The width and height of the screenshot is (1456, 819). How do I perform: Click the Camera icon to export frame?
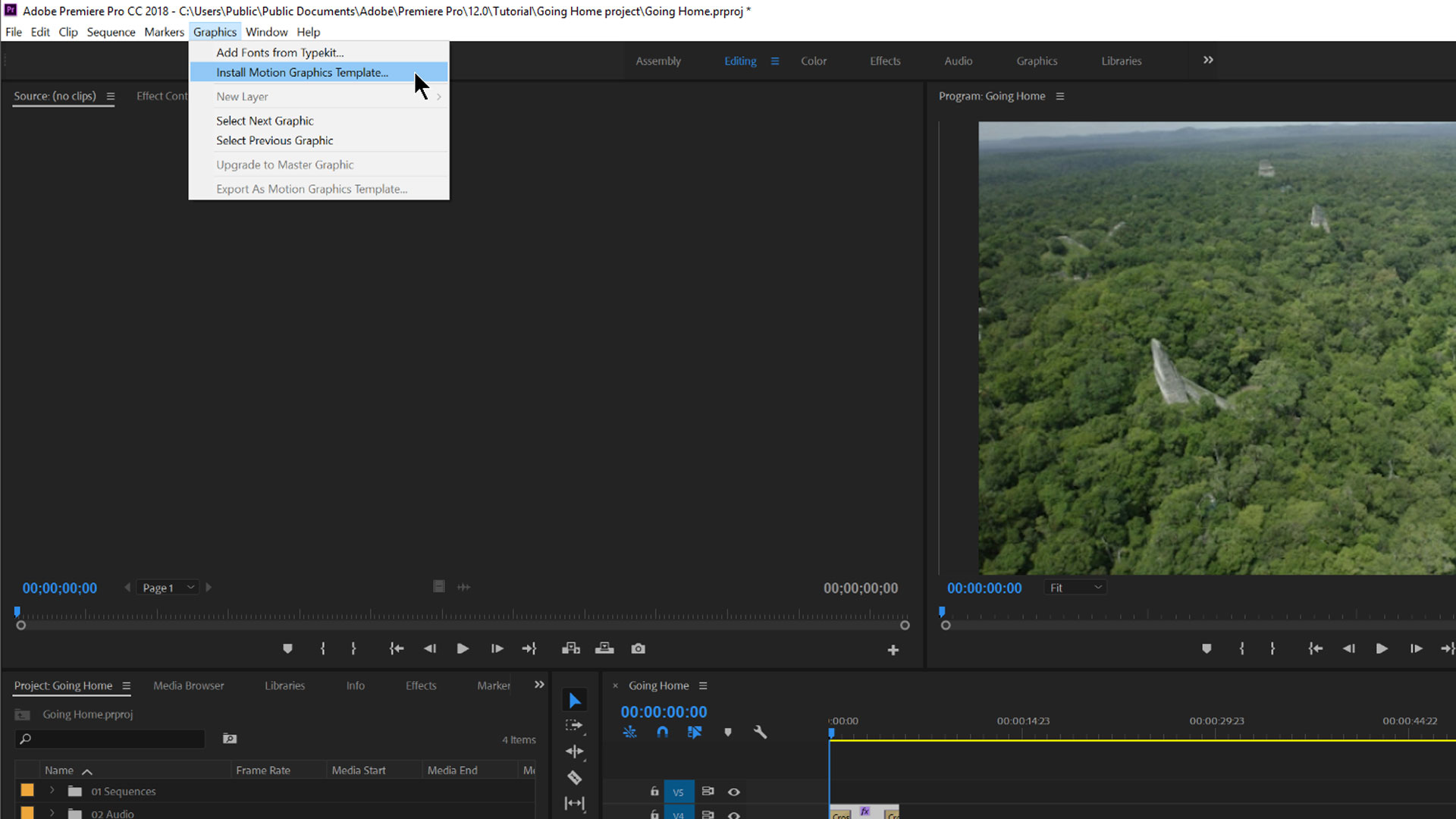pyautogui.click(x=638, y=648)
